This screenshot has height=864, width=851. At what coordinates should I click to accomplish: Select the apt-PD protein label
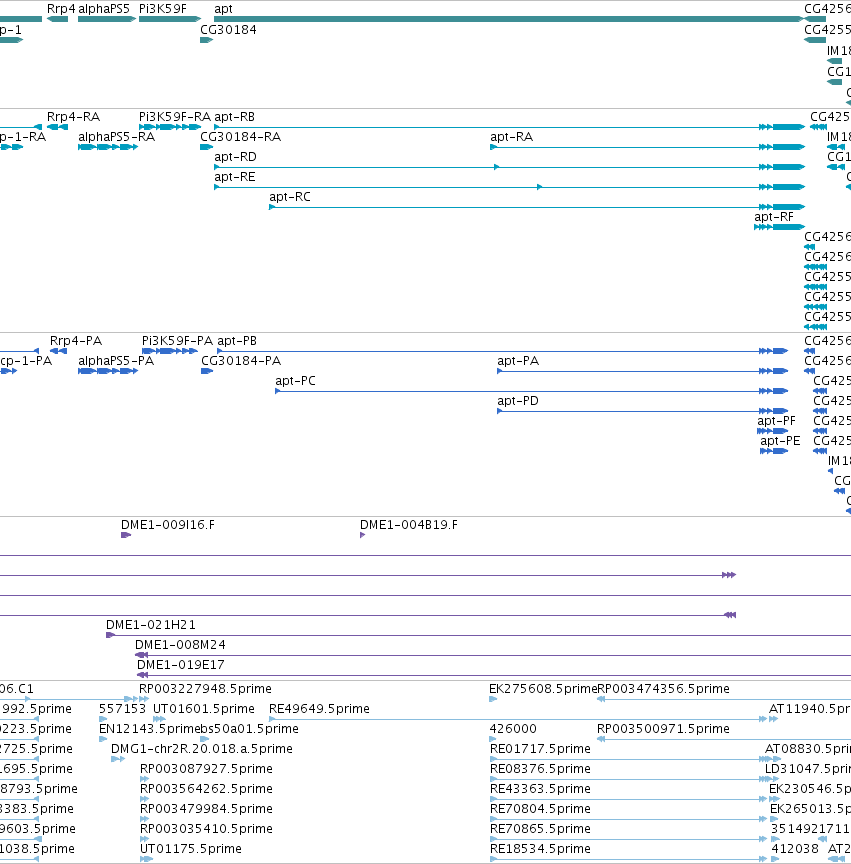tap(518, 401)
